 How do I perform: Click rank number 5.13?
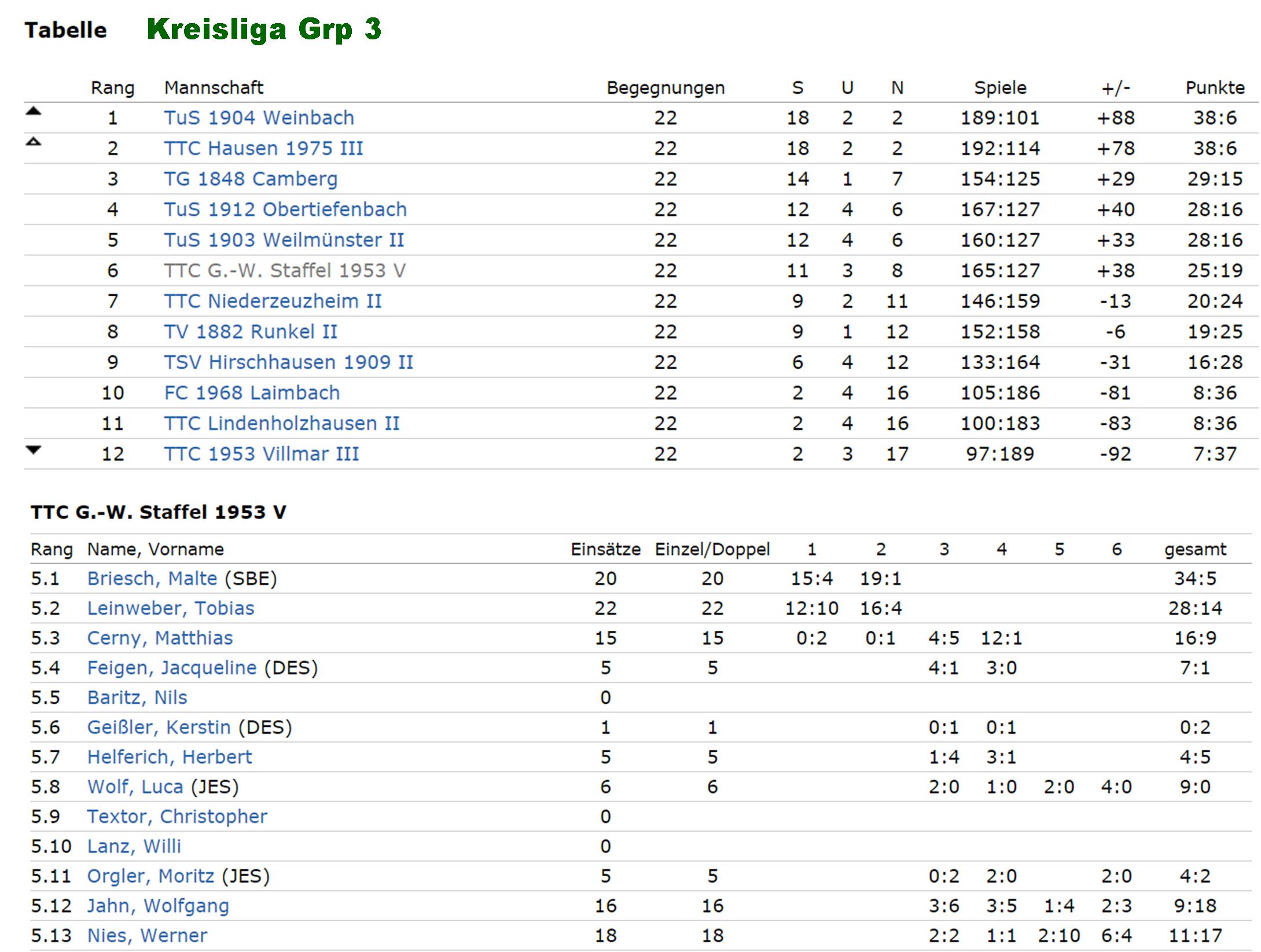pyautogui.click(x=51, y=936)
